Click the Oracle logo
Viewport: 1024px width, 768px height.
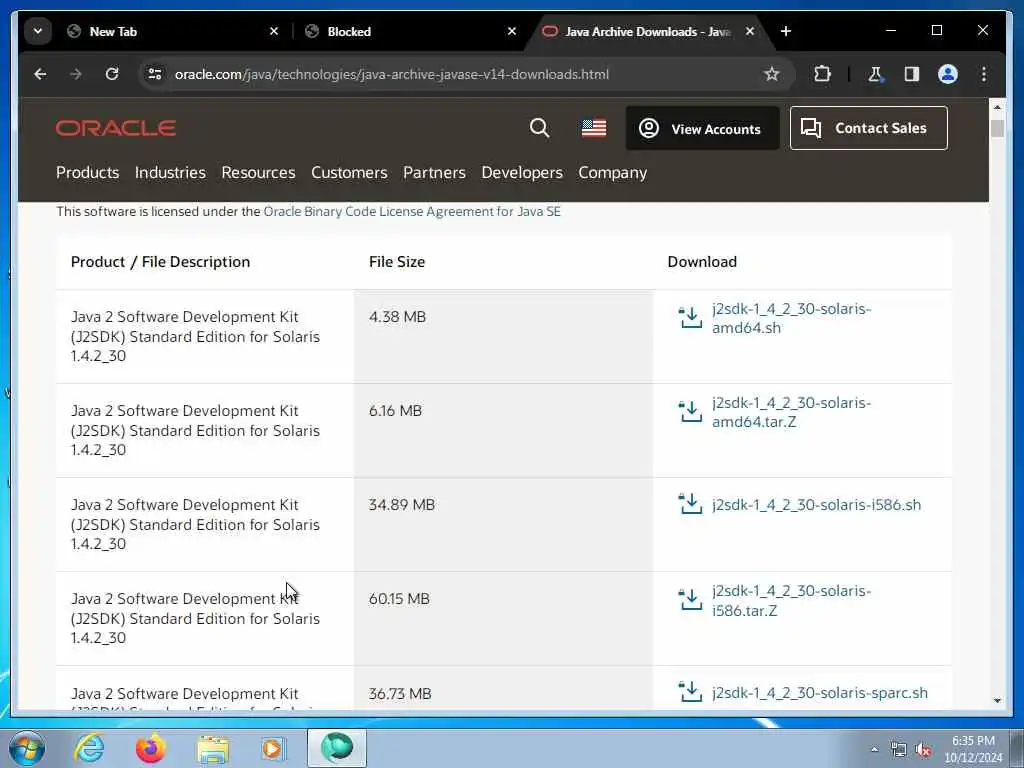116,128
